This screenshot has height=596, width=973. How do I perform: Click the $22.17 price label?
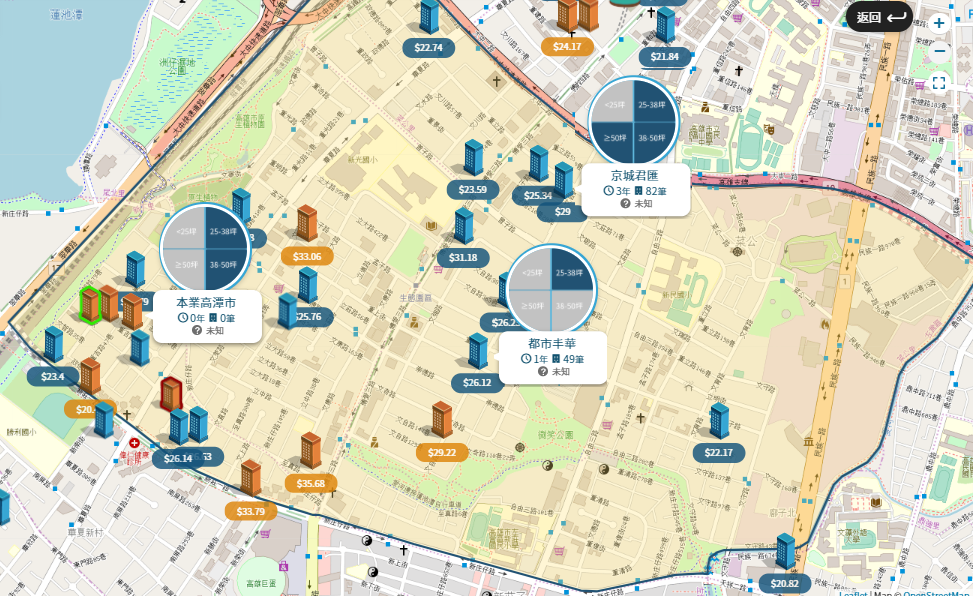tap(719, 453)
